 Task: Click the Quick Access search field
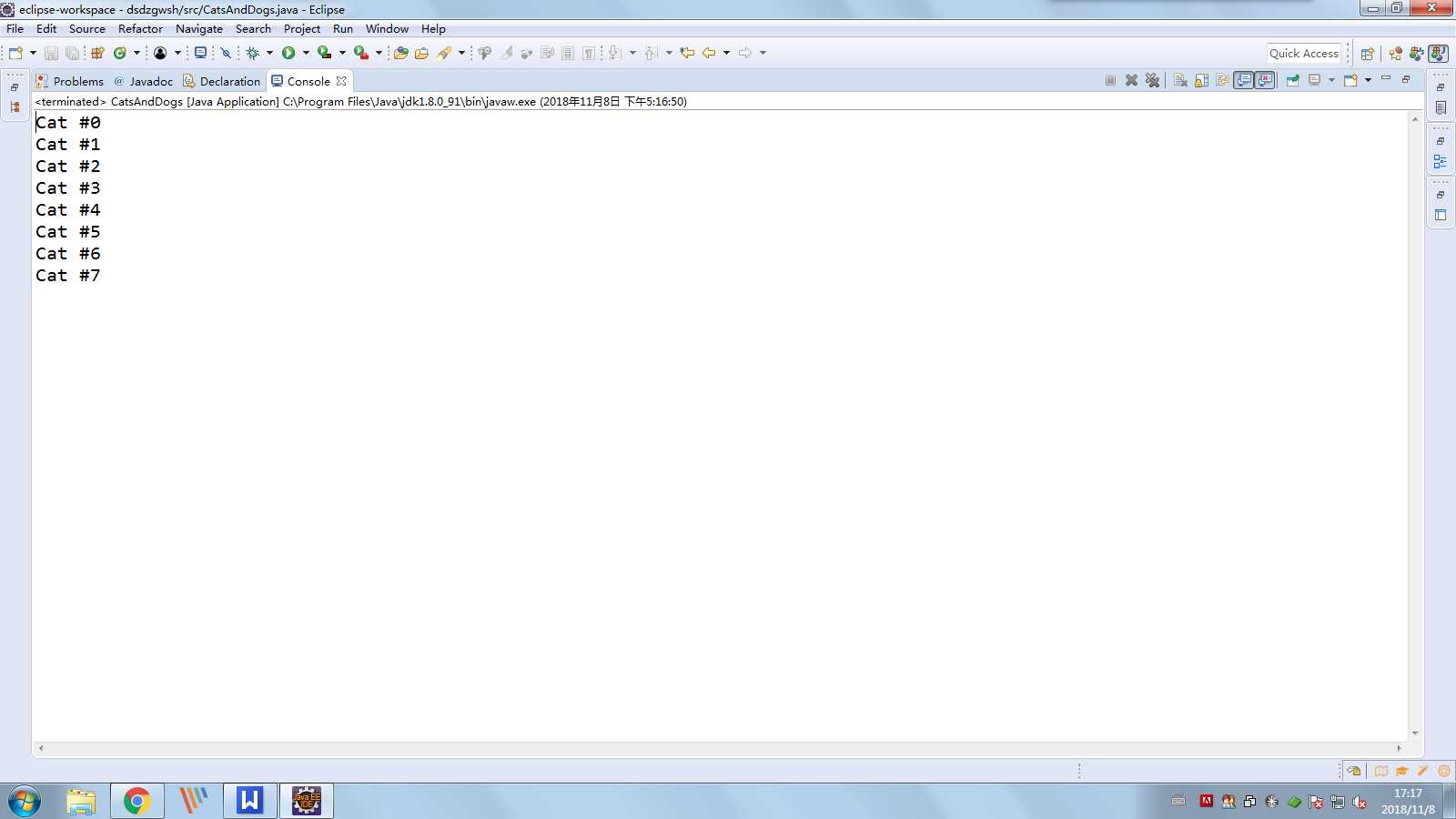(x=1304, y=54)
